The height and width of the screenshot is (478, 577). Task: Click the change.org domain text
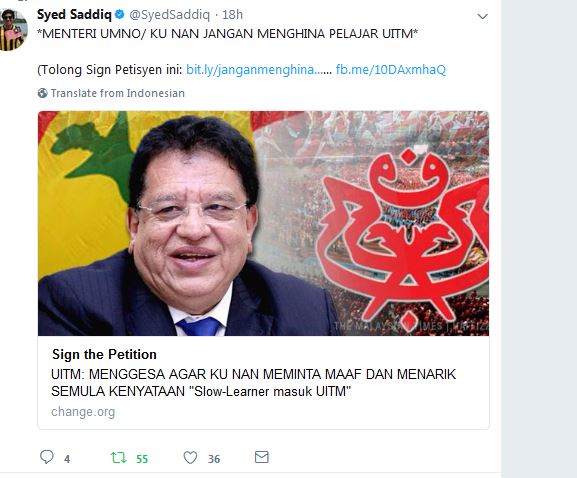[83, 412]
